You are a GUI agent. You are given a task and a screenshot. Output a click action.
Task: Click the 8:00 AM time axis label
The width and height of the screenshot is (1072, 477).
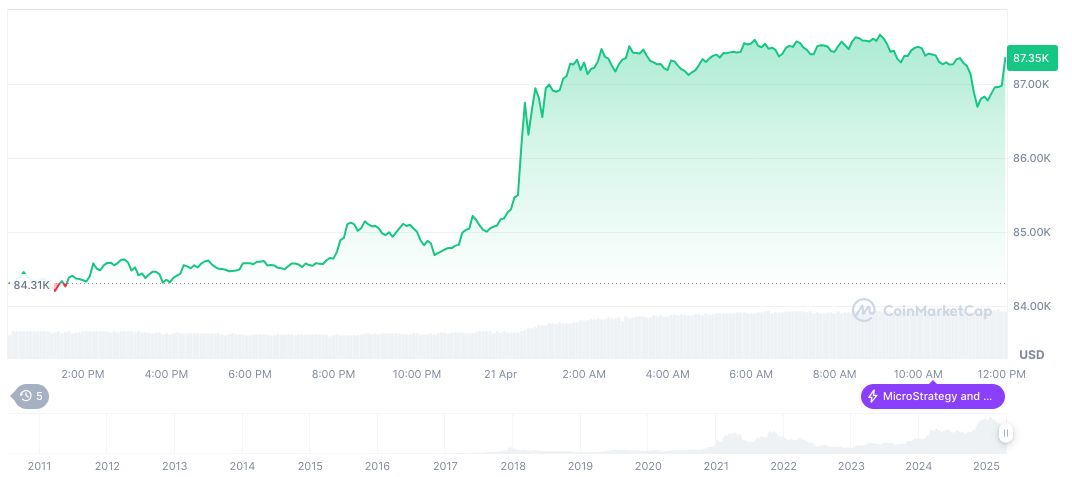[x=835, y=374]
